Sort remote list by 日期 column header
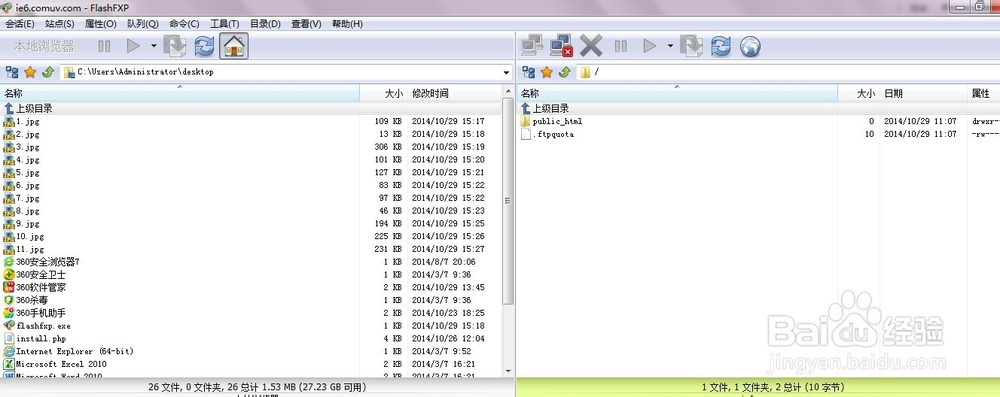 point(923,94)
